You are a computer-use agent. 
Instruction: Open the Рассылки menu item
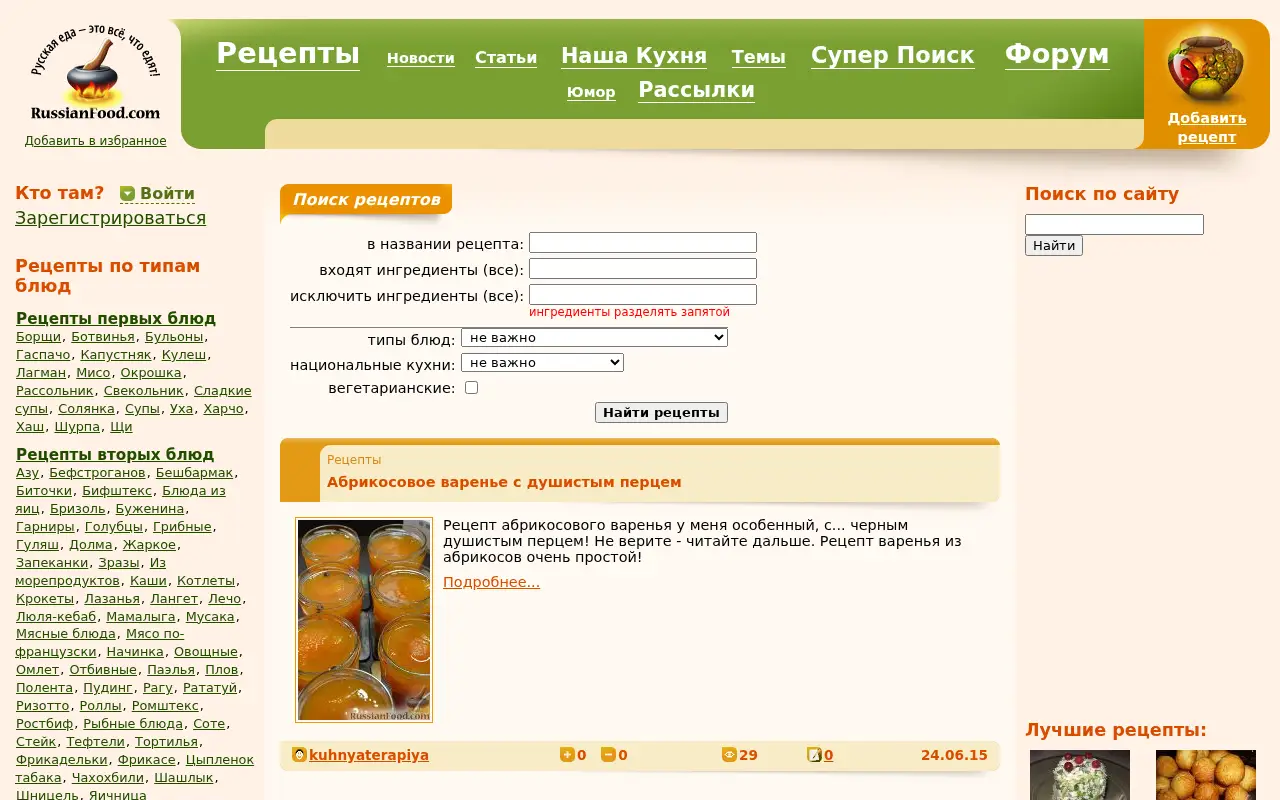tap(696, 90)
